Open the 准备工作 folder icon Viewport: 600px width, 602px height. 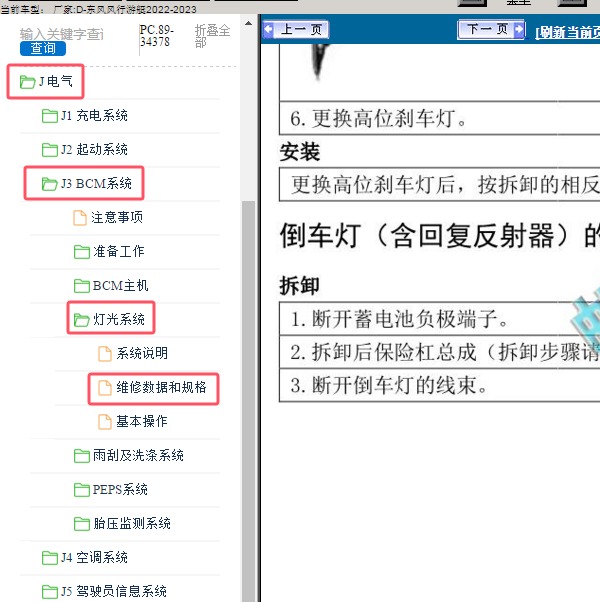click(x=82, y=251)
